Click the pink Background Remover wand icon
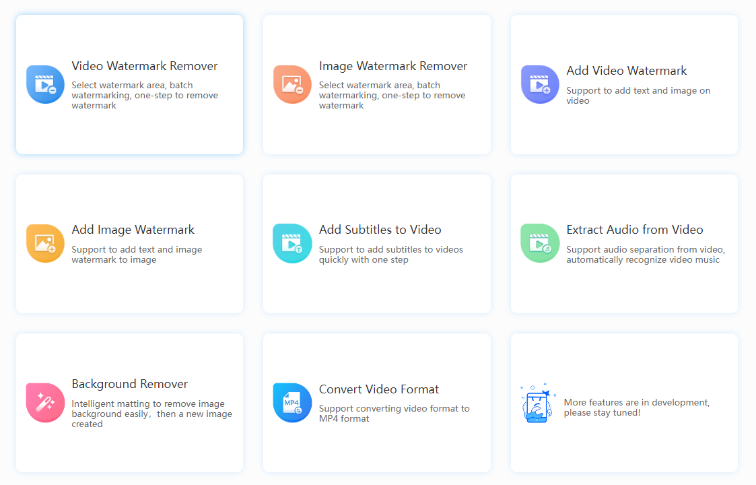Viewport: 756px width, 485px height. pos(45,403)
